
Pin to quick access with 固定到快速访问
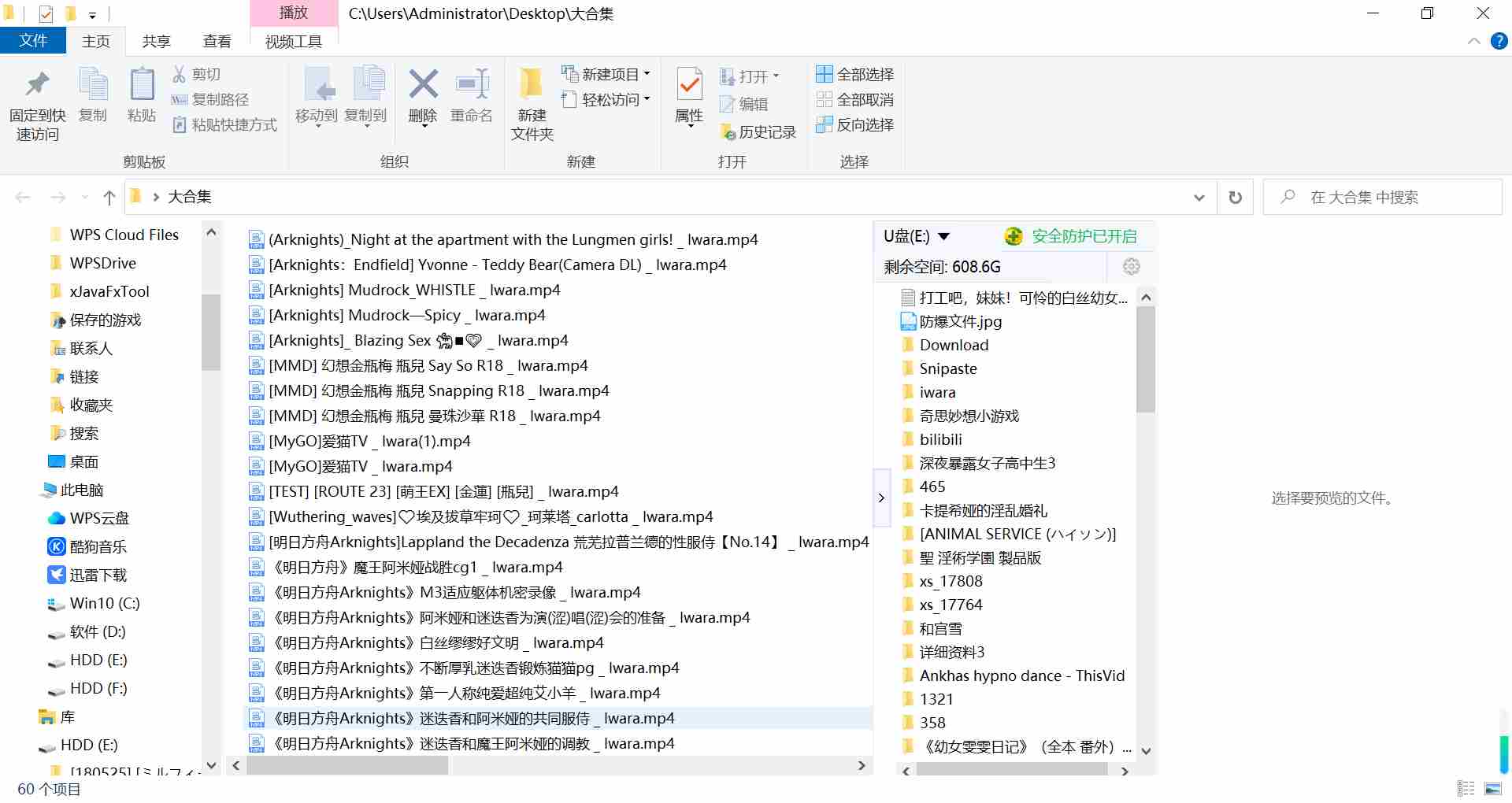point(37,105)
